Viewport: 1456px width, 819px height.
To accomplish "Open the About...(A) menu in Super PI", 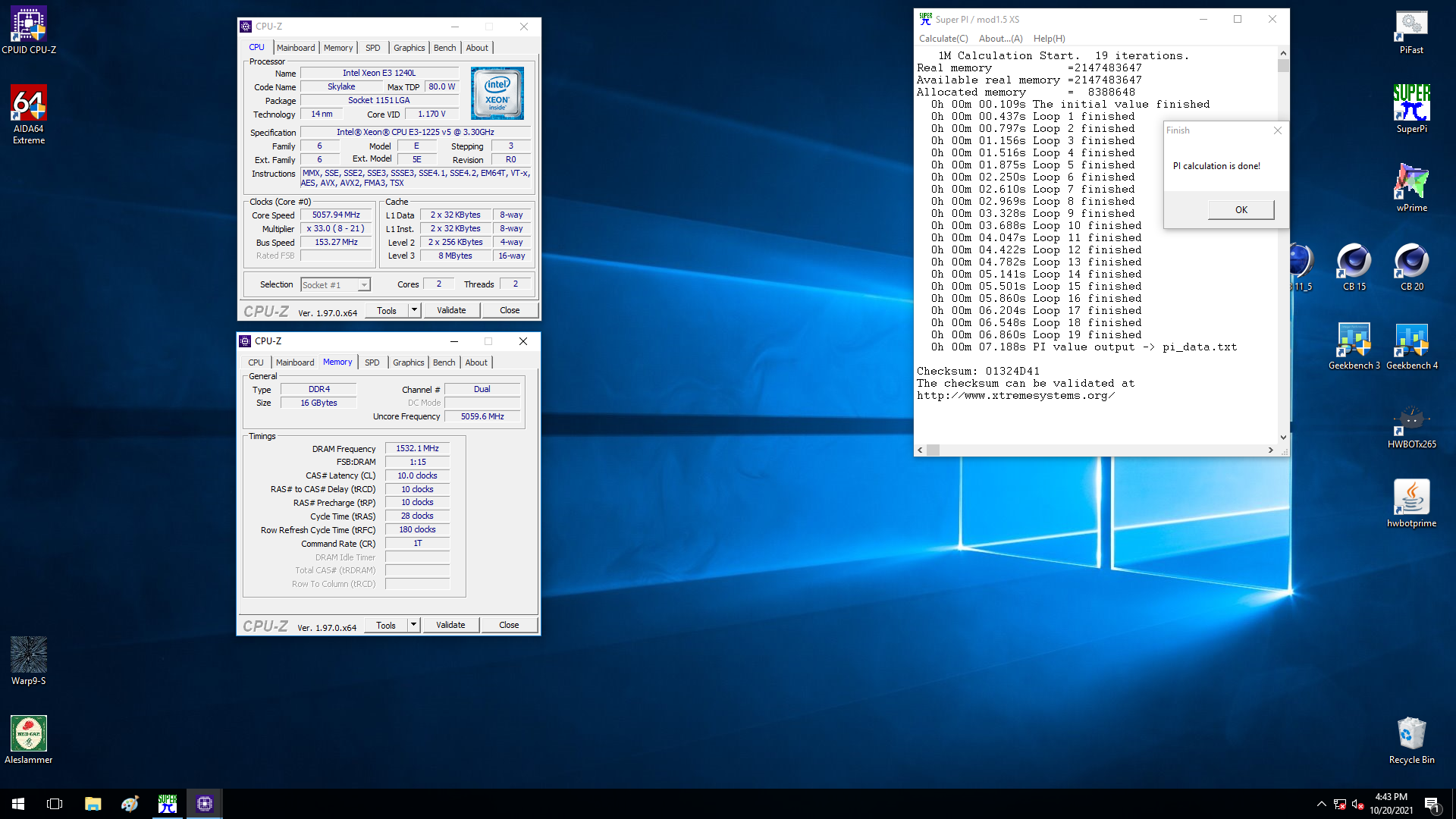I will pos(1001,39).
